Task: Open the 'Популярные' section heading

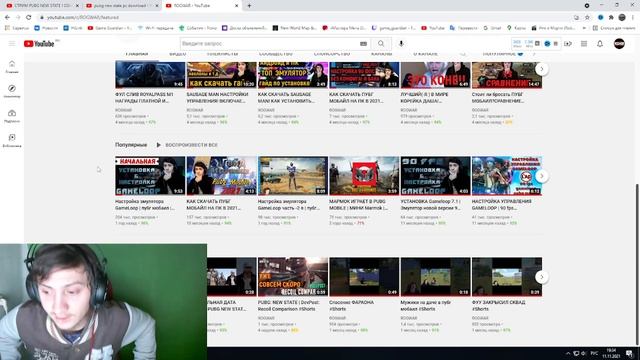Action: tap(131, 145)
